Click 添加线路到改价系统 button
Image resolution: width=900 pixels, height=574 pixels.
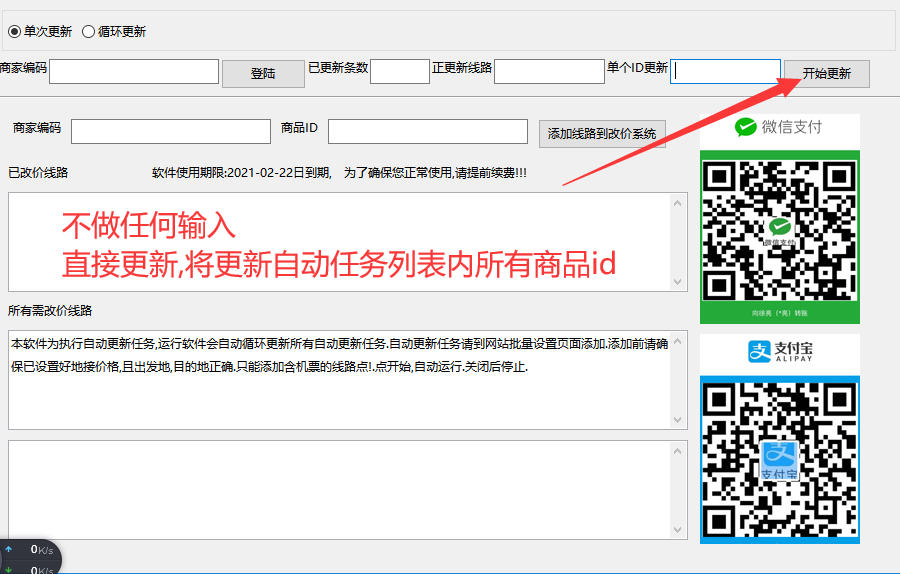tap(602, 134)
